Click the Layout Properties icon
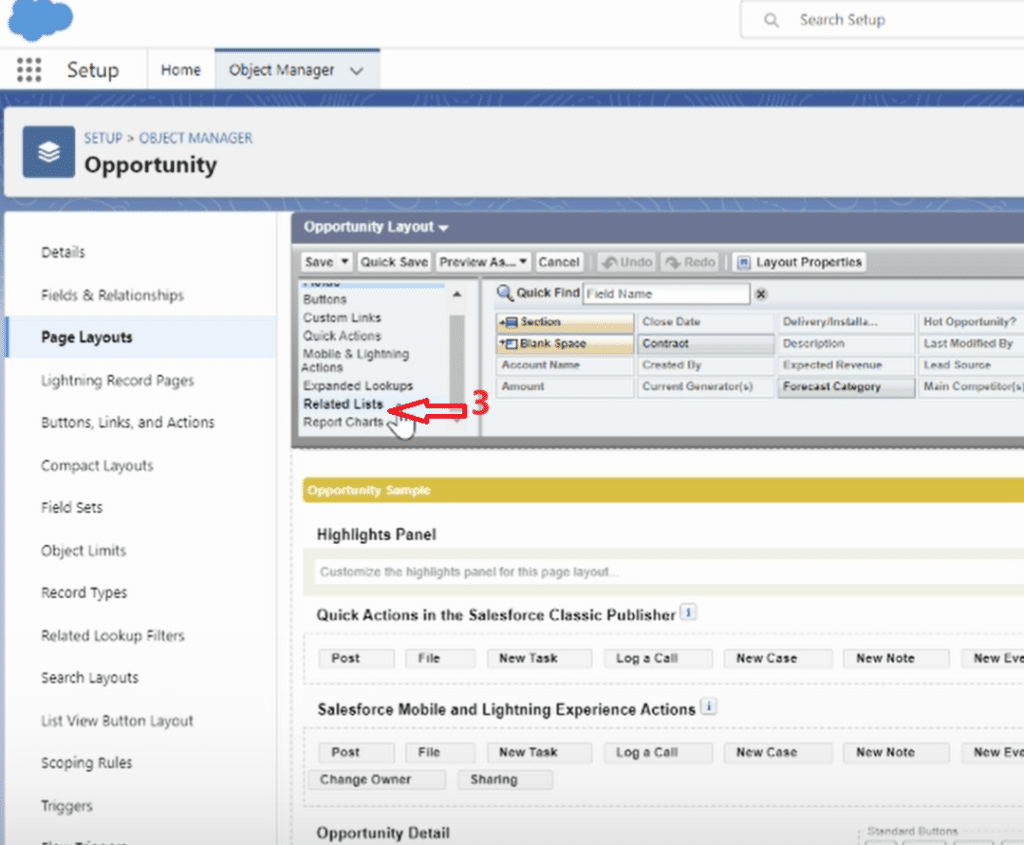Viewport: 1024px width, 845px height. pos(743,263)
